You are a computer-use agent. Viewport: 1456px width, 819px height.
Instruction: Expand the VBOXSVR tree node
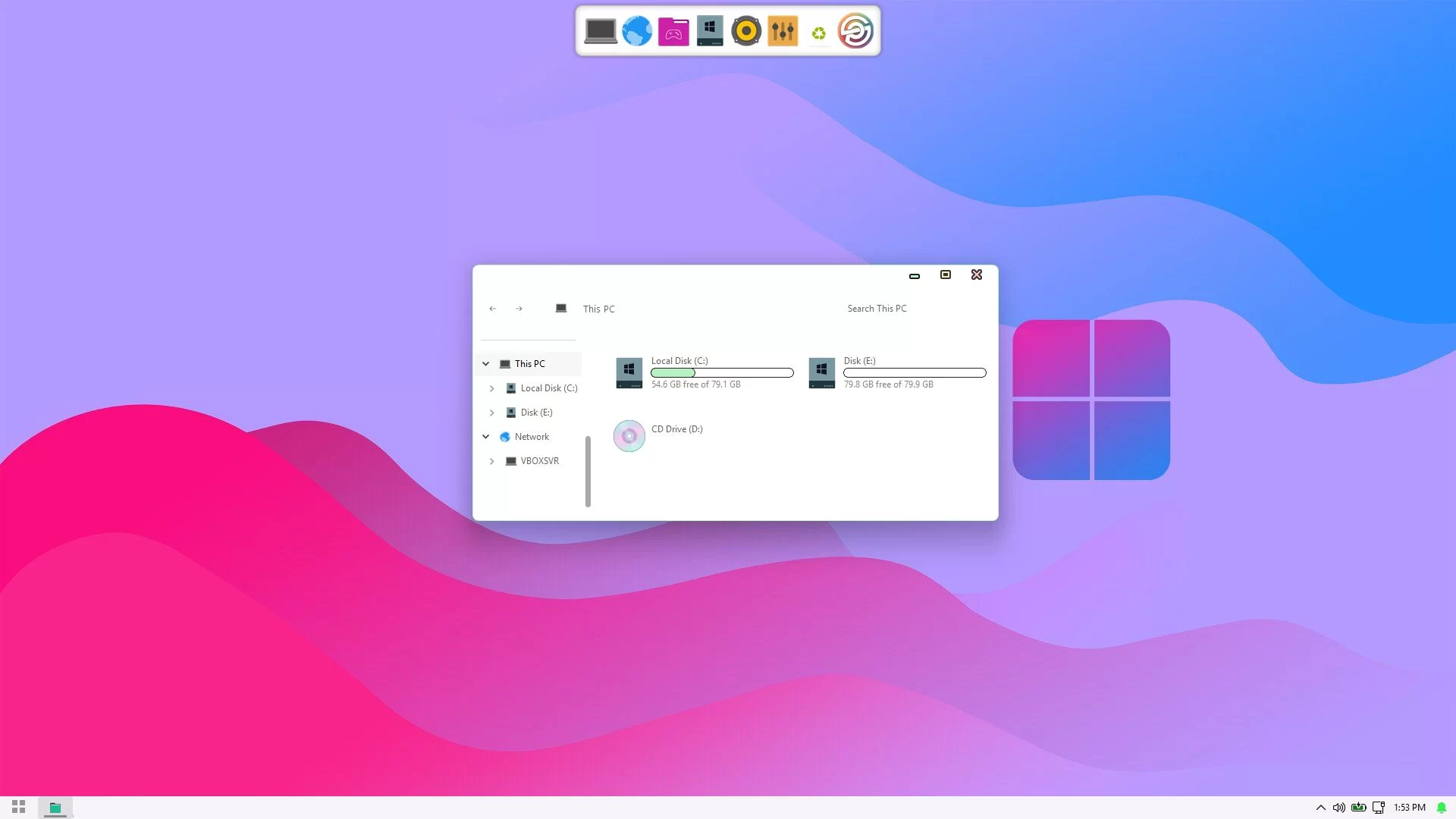tap(491, 461)
